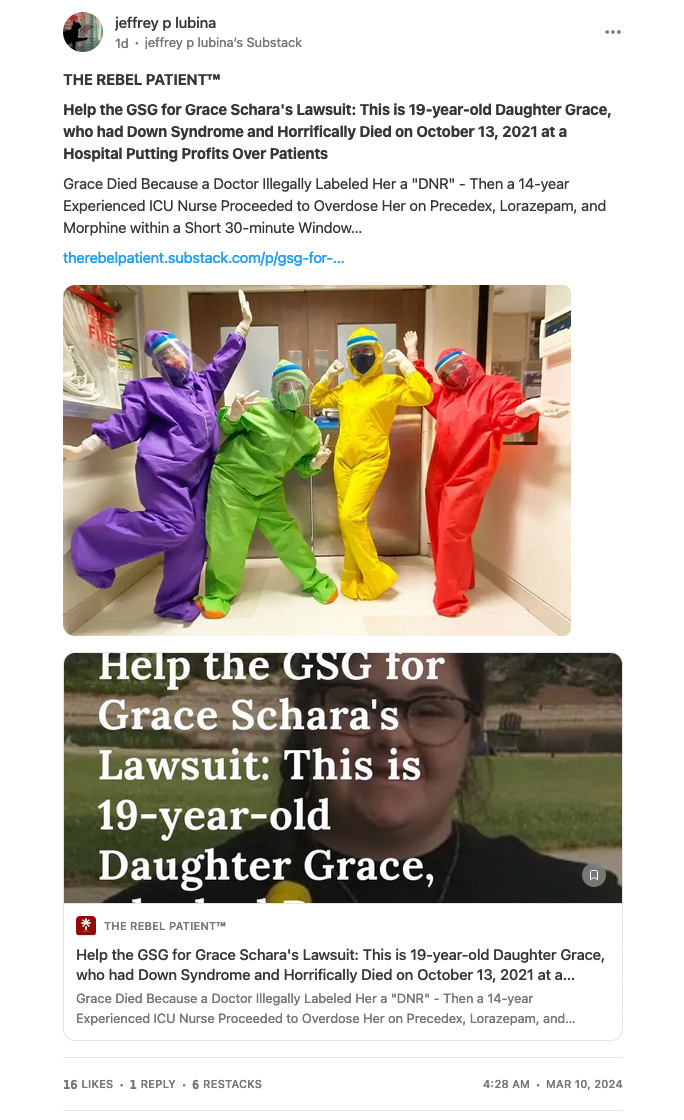The width and height of the screenshot is (684, 1120).
Task: Visit jeffrey p lubina's Substack publication link
Action: (223, 43)
